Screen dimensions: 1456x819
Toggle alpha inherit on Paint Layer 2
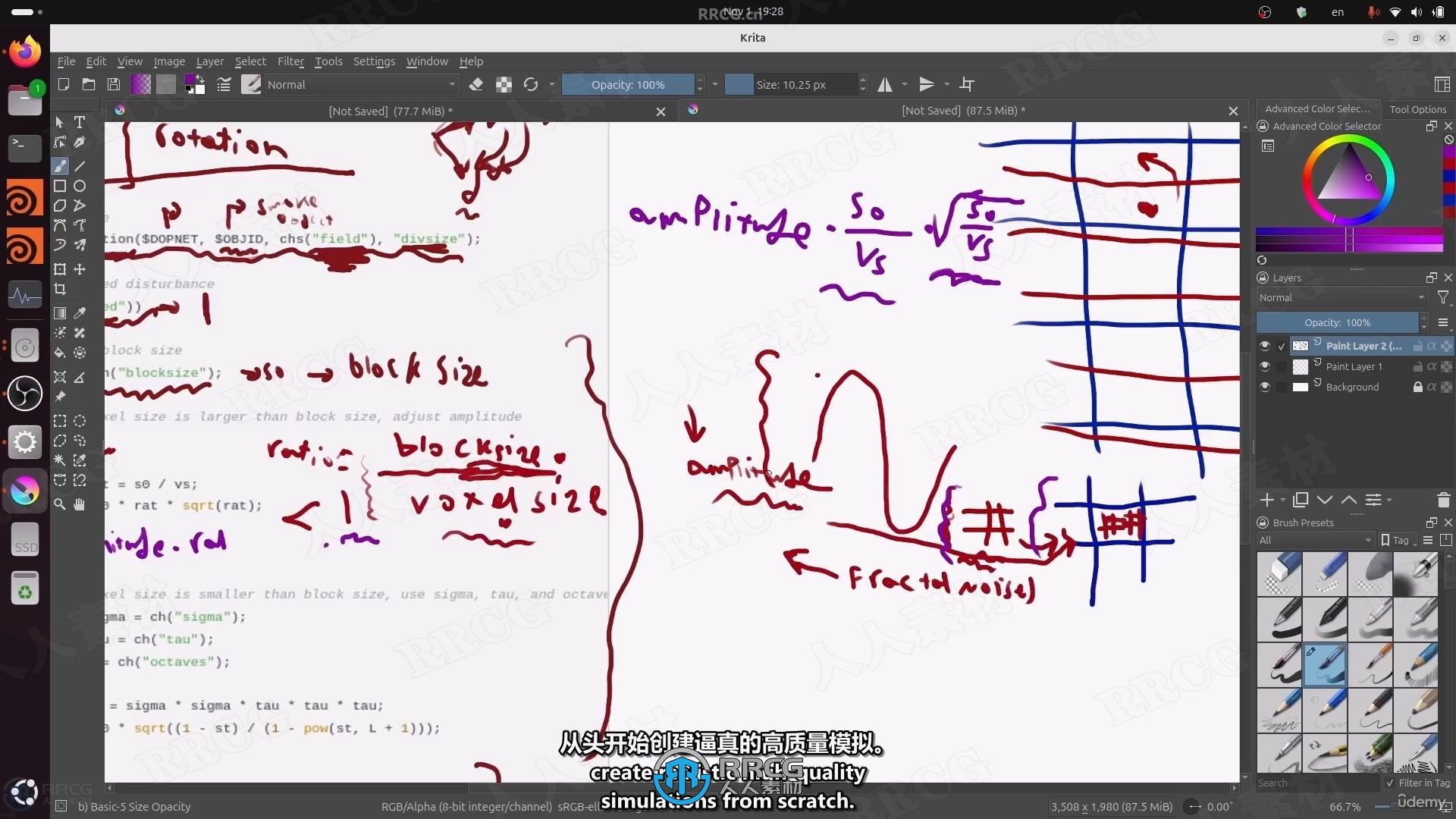1432,346
